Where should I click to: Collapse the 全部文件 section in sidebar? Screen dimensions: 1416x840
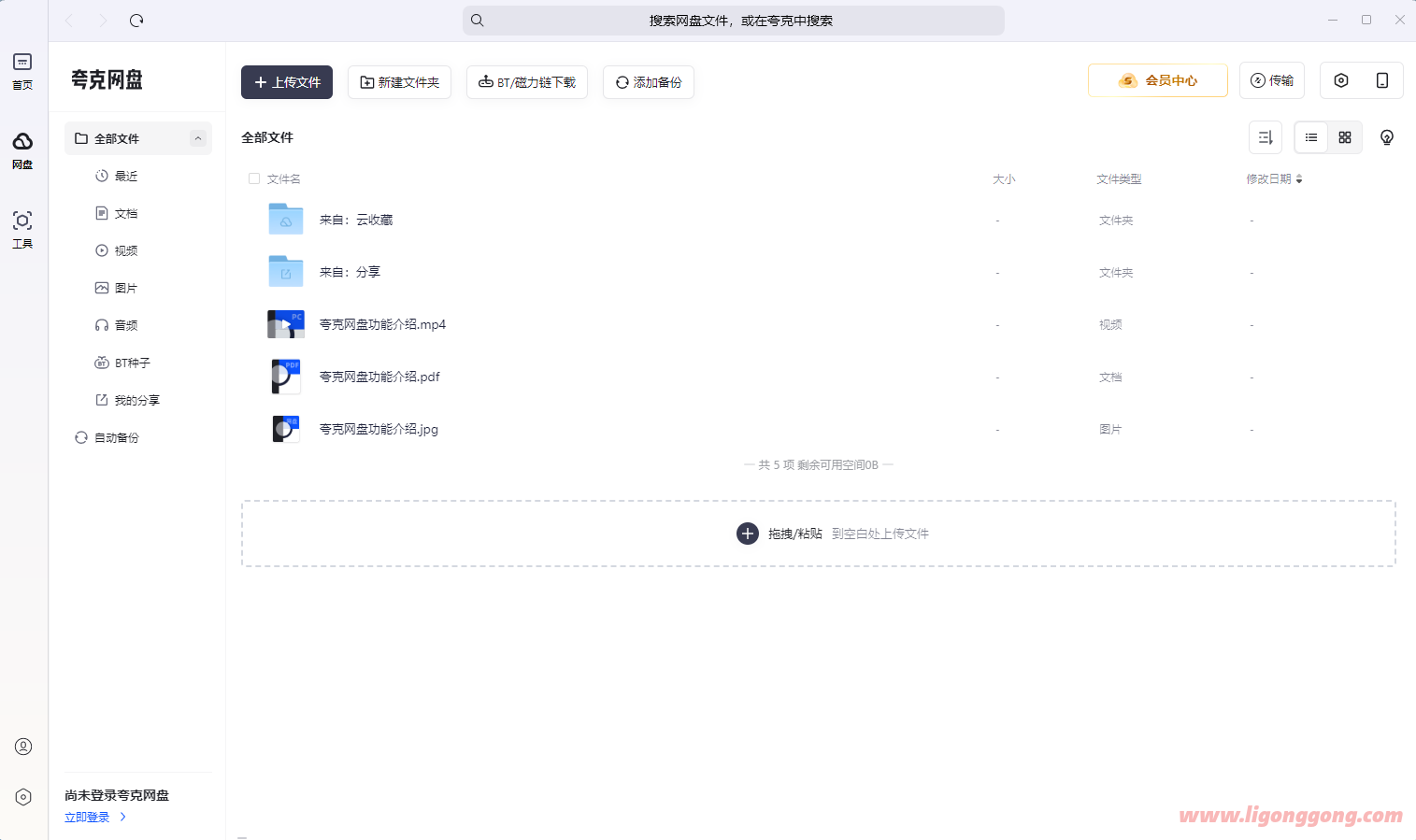point(198,137)
